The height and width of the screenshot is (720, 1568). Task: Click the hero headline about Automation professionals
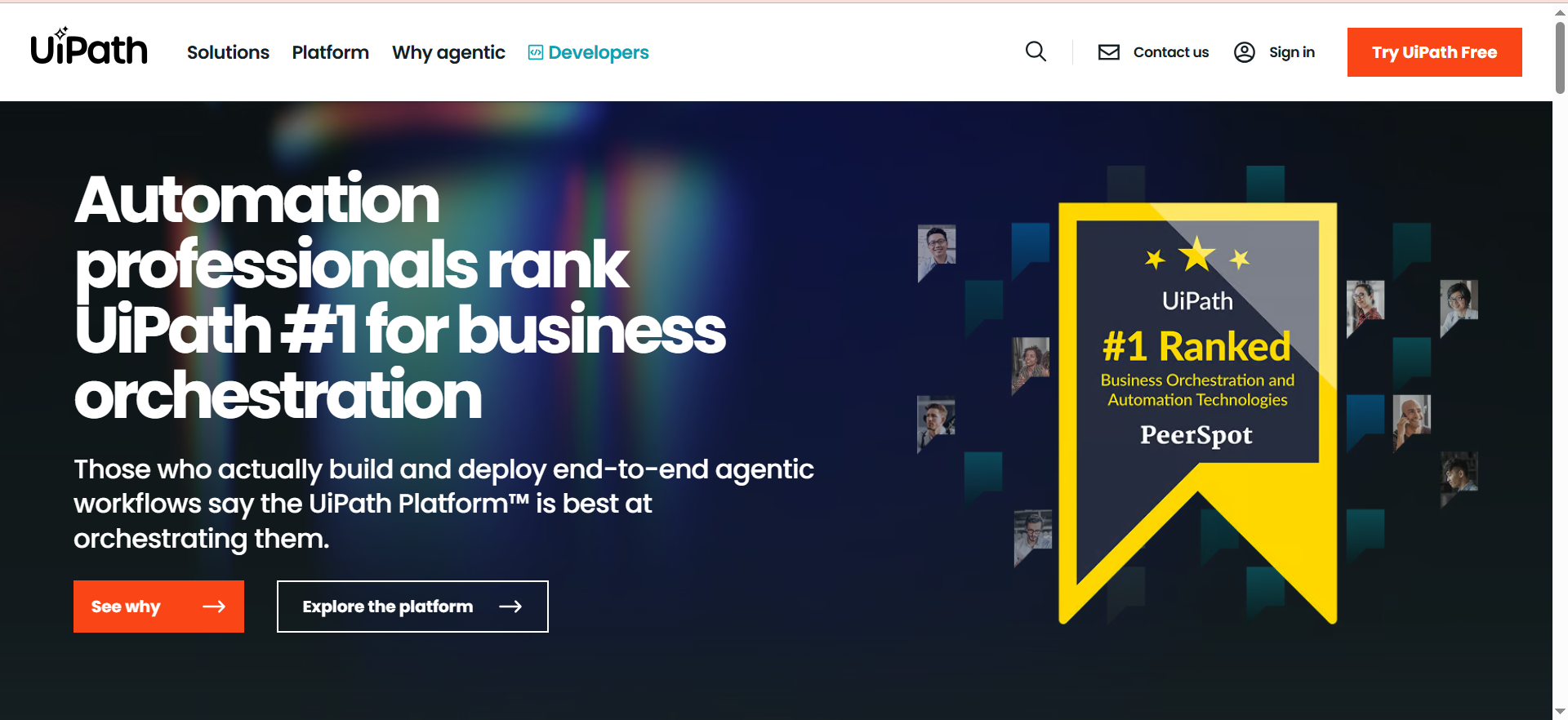(x=400, y=297)
